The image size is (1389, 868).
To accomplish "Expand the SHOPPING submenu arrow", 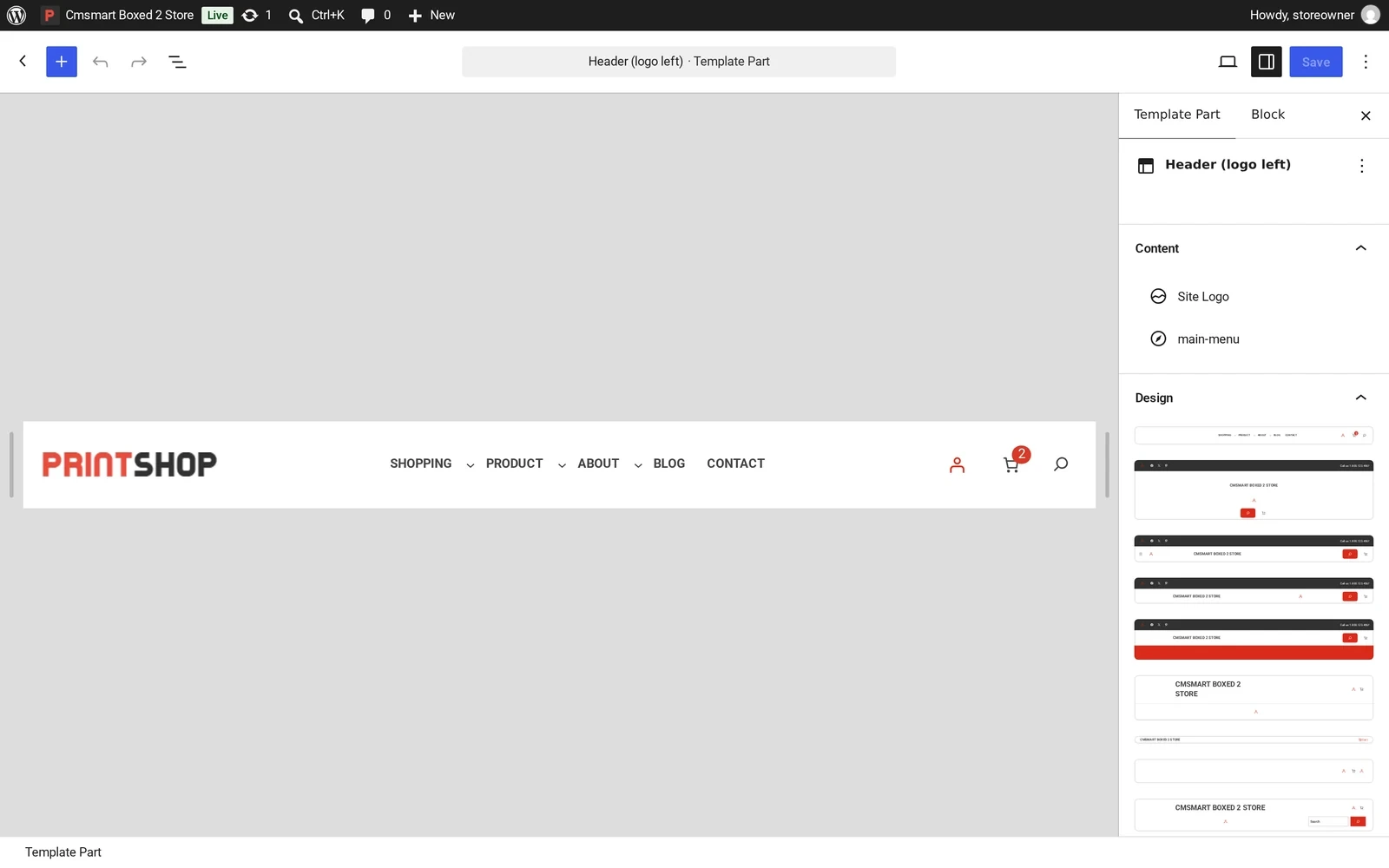I will click(x=470, y=465).
